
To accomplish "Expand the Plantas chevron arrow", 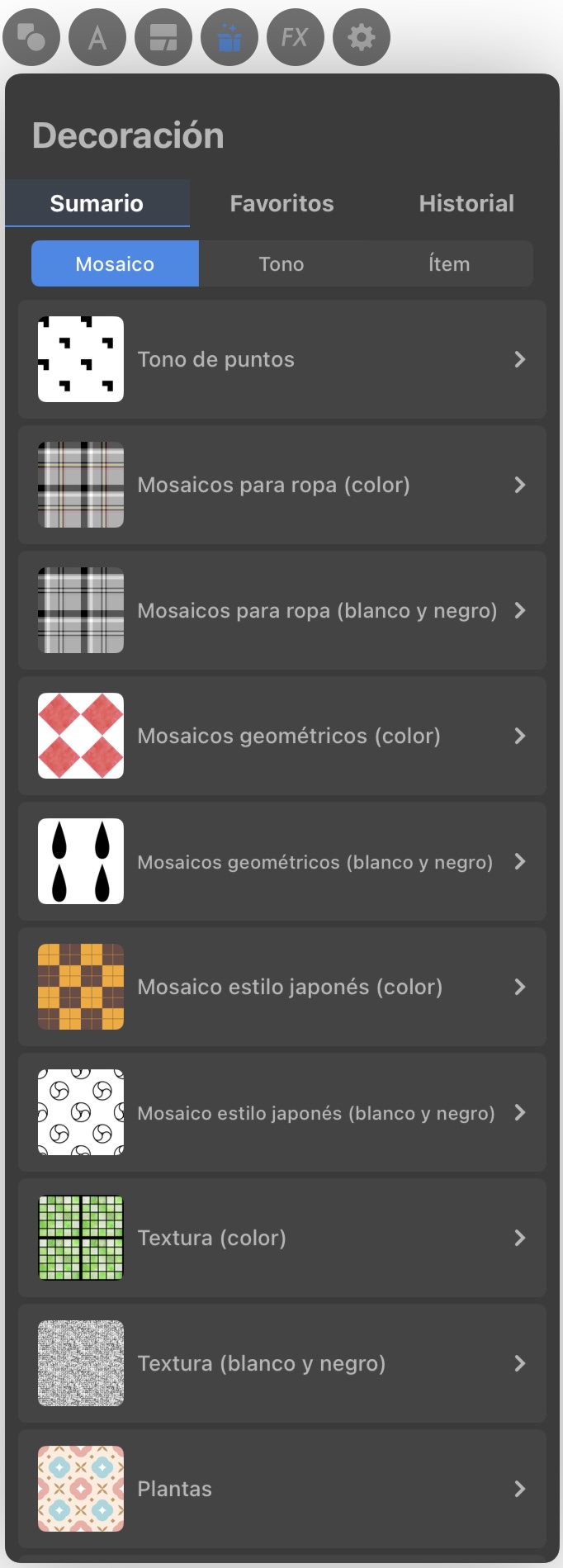I will coord(520,1489).
